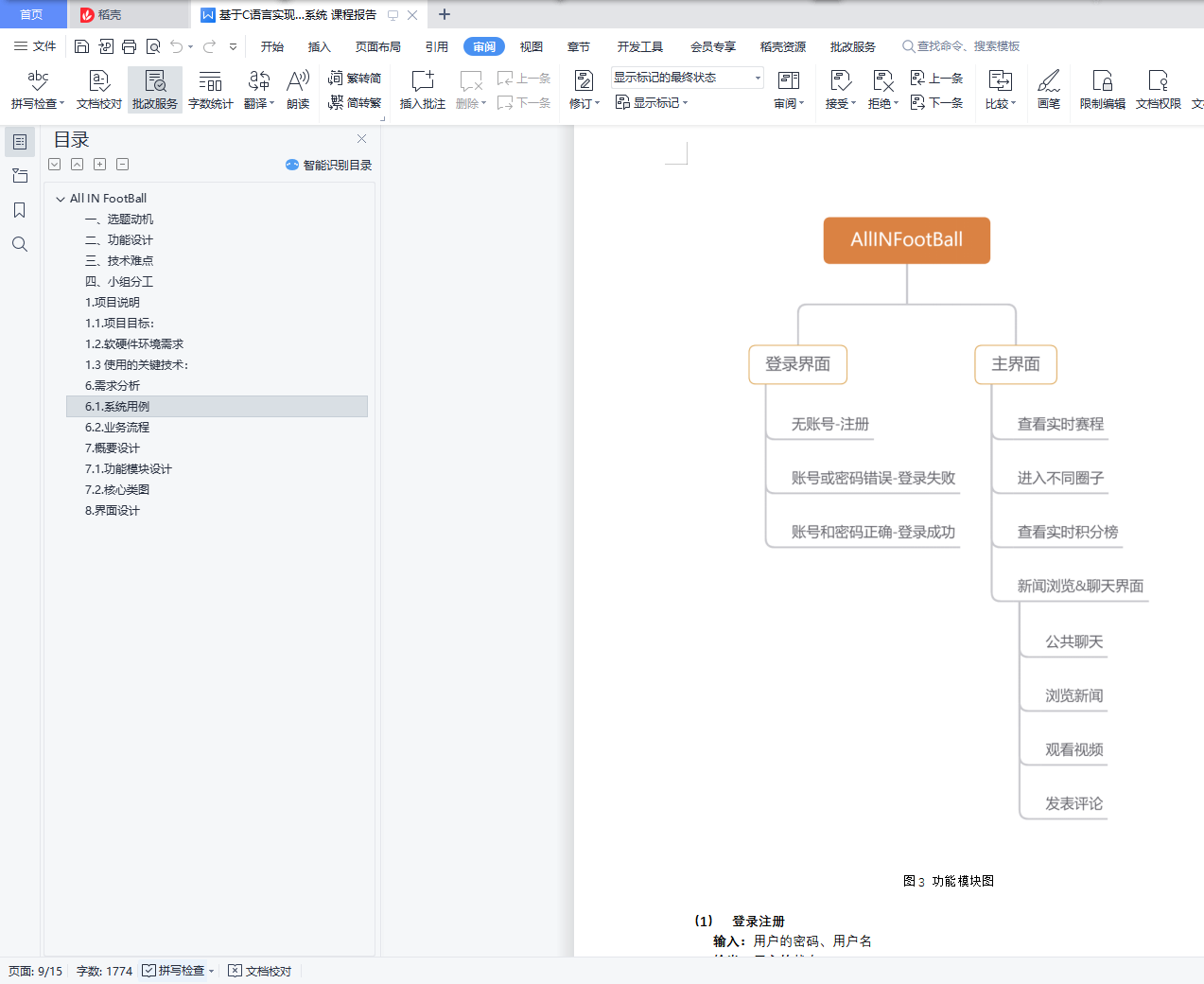Screen dimensions: 1204x984
Task: Accept changes with 接受
Action: coord(840,89)
